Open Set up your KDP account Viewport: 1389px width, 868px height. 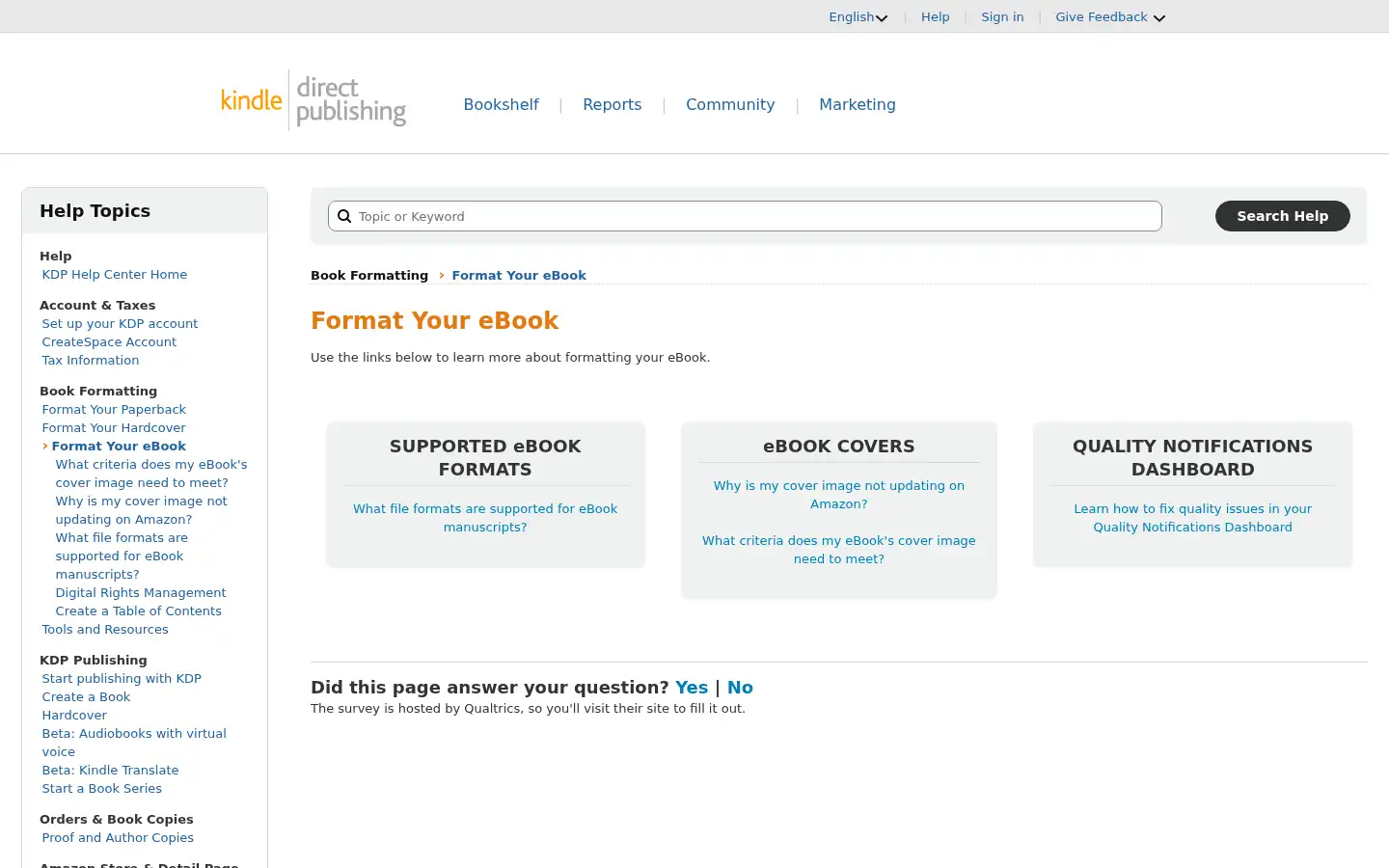pyautogui.click(x=120, y=323)
